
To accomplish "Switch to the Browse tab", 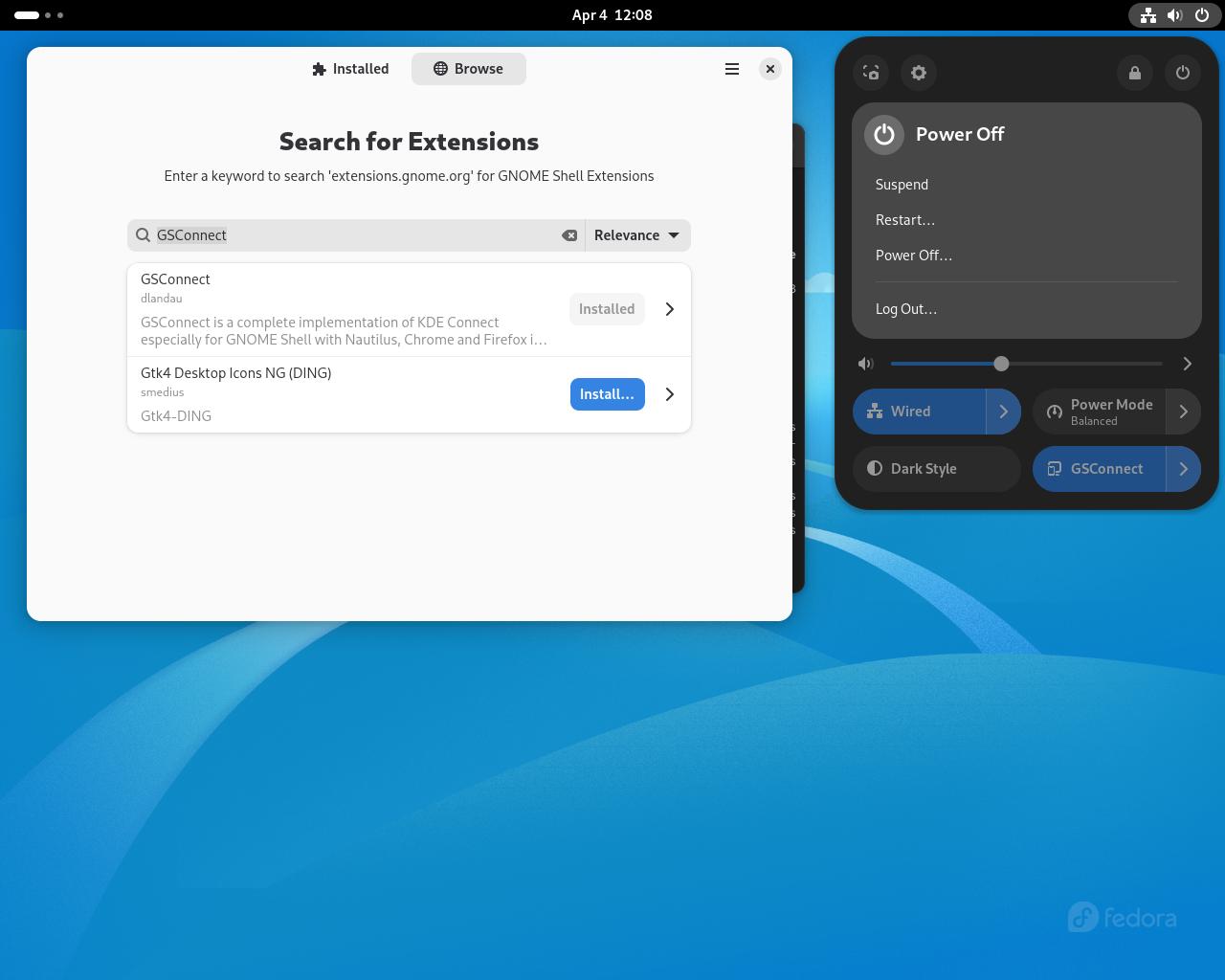I will click(469, 69).
